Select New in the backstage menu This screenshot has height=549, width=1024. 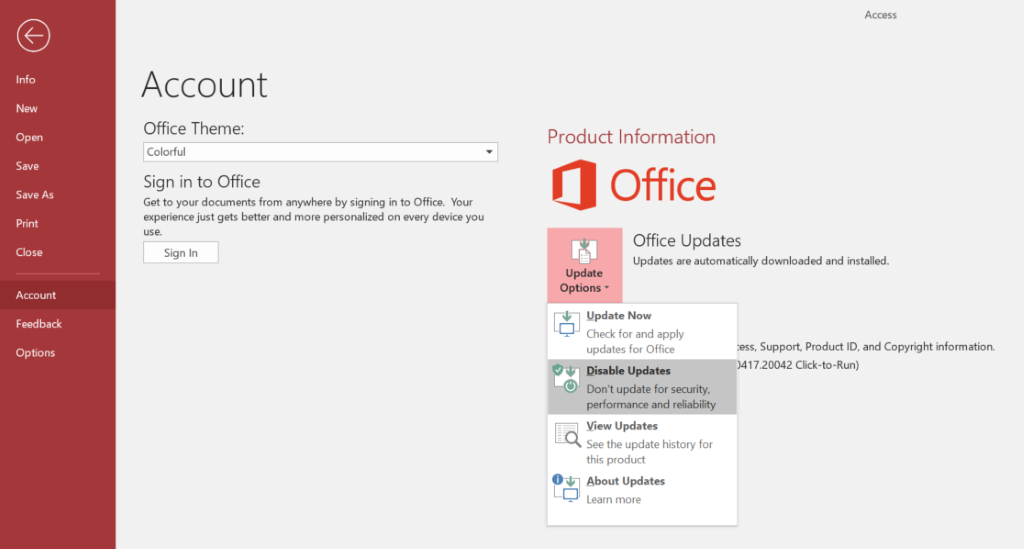pyautogui.click(x=27, y=108)
